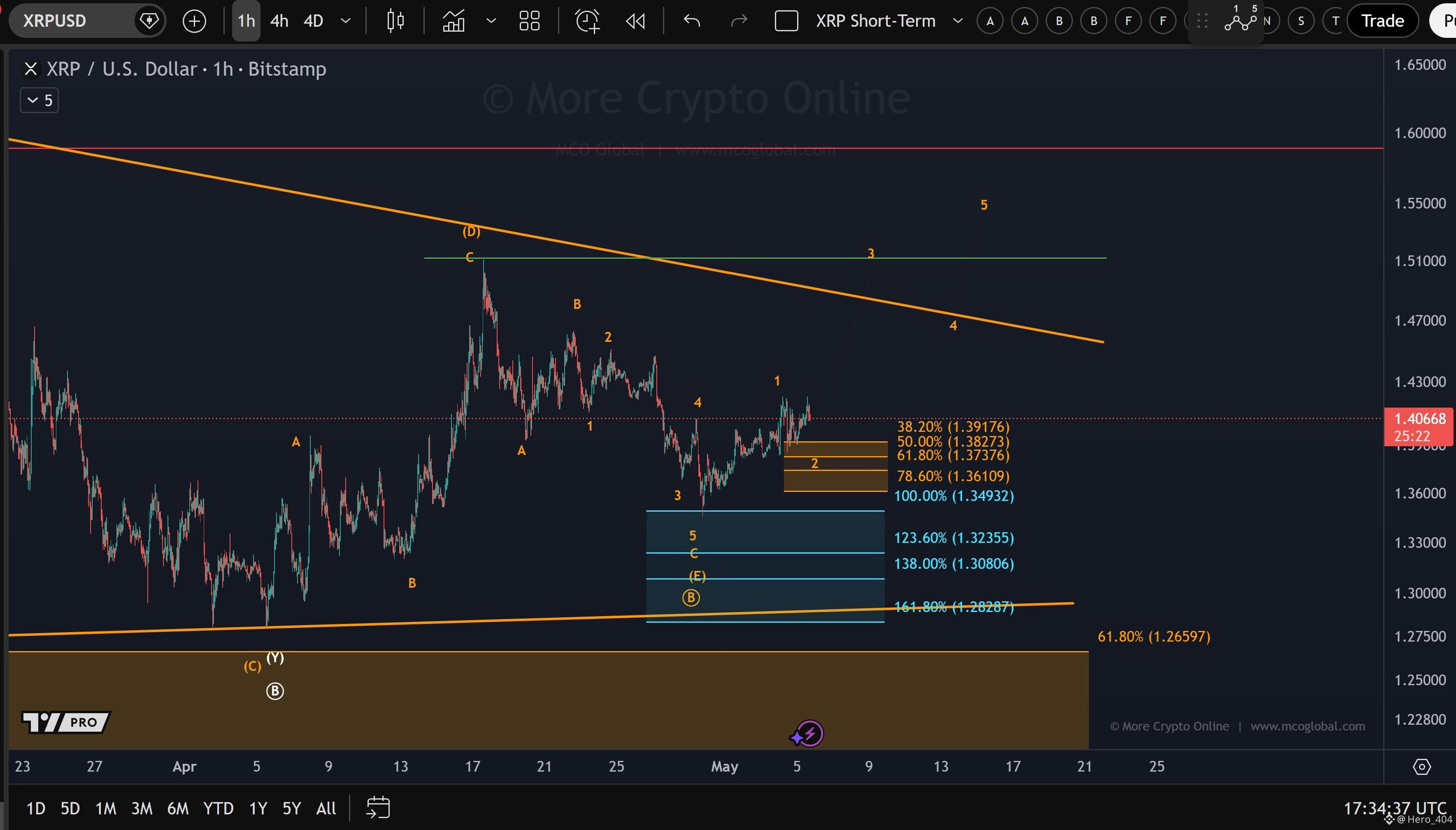The image size is (1456, 830).
Task: Expand the arrow next to indicators
Action: click(x=491, y=21)
